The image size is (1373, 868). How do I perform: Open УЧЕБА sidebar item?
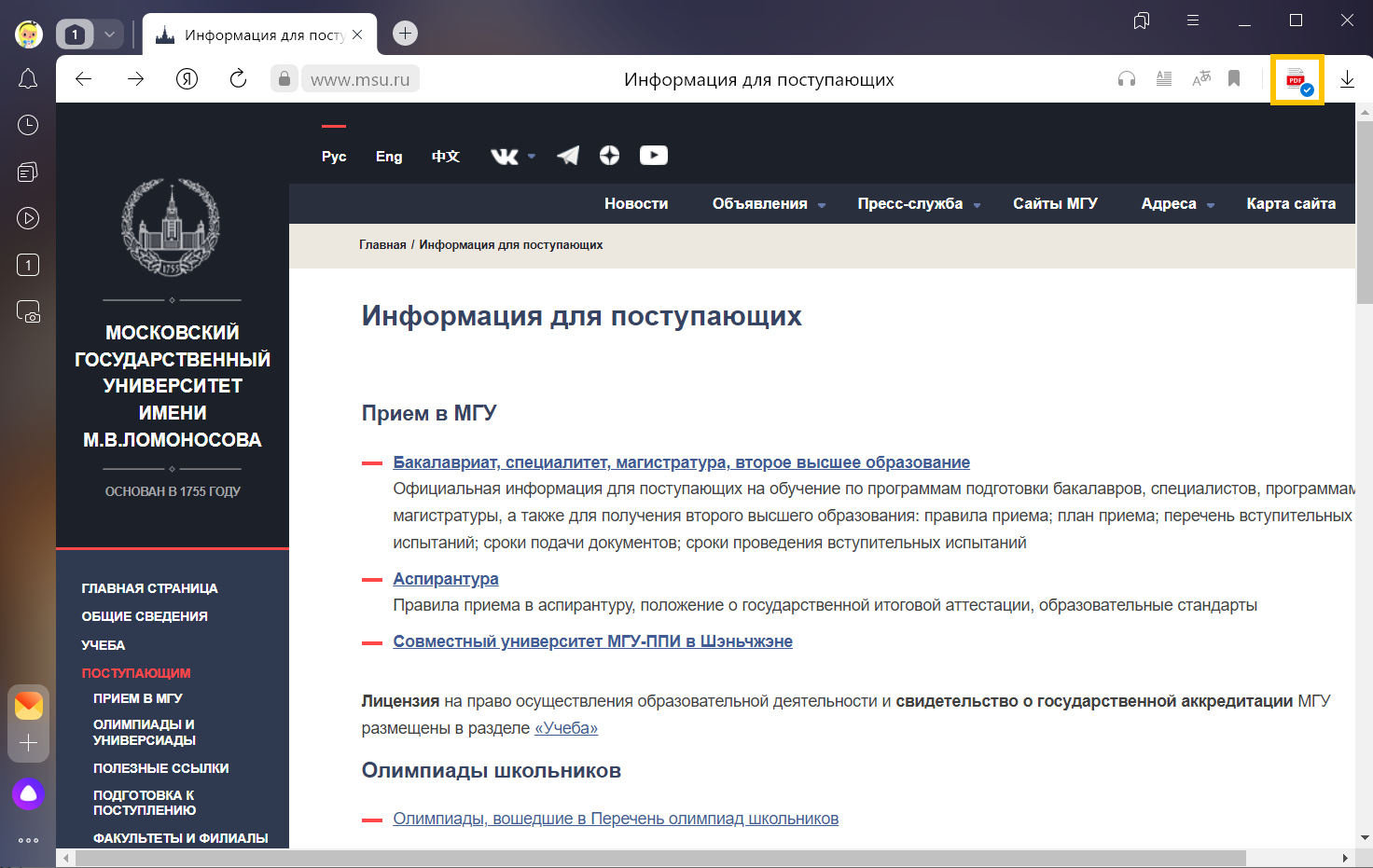coord(103,645)
